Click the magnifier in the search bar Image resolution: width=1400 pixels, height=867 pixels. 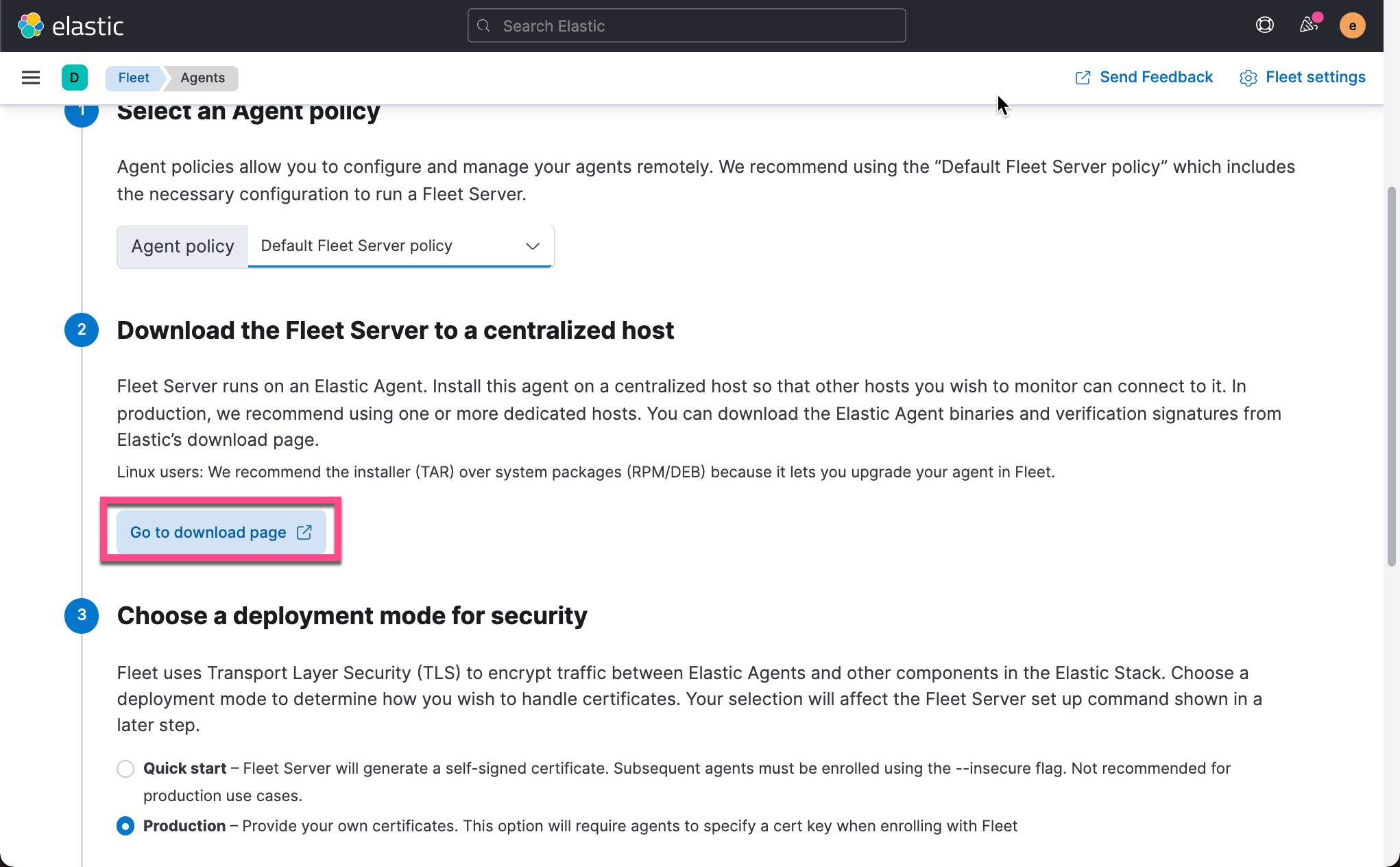coord(483,25)
